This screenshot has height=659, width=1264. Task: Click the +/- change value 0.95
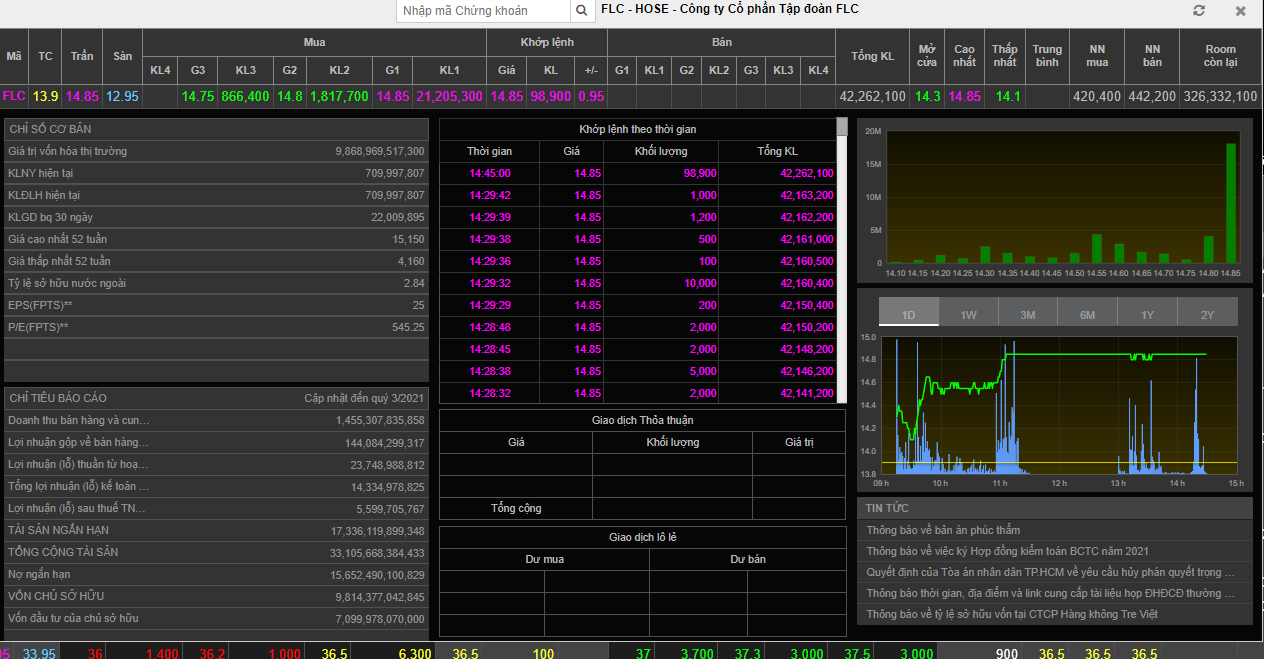tap(591, 97)
